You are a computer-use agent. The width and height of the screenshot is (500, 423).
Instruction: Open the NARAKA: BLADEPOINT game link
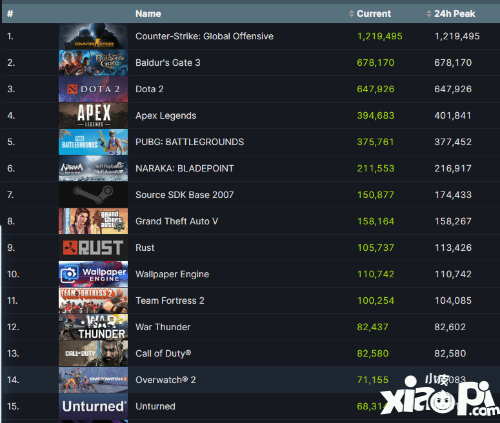(x=185, y=168)
